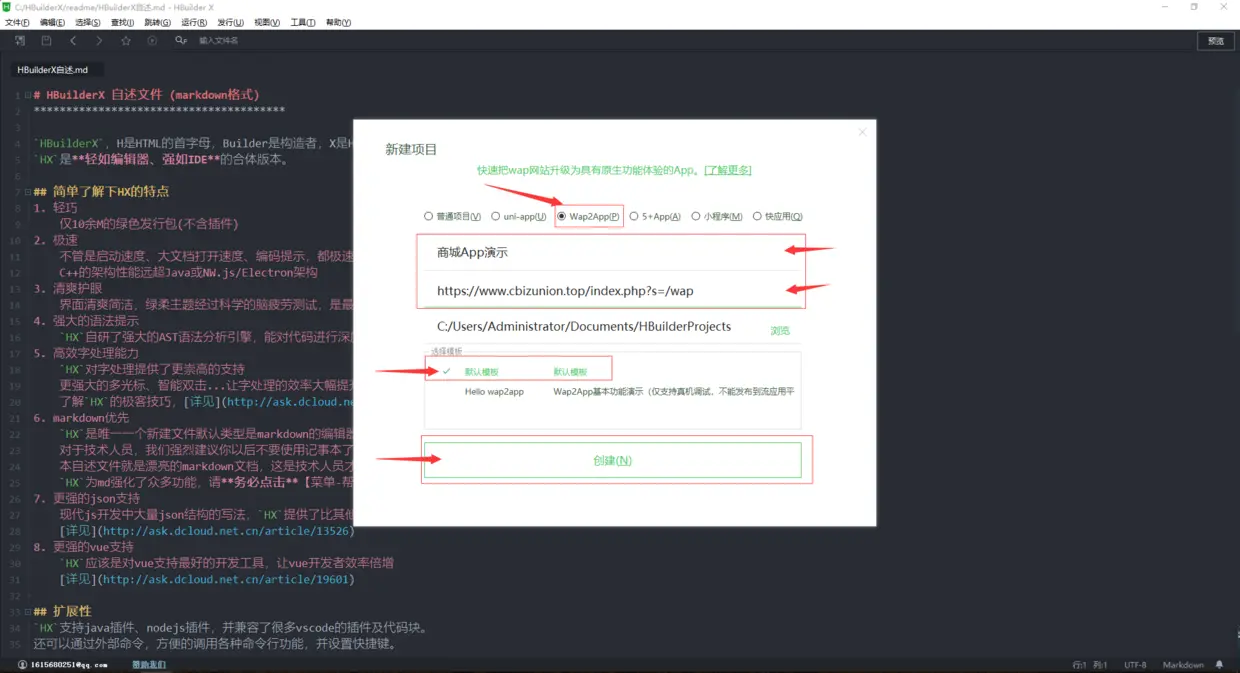The width and height of the screenshot is (1240, 673).
Task: Click the notification bell in status bar
Action: click(1219, 665)
